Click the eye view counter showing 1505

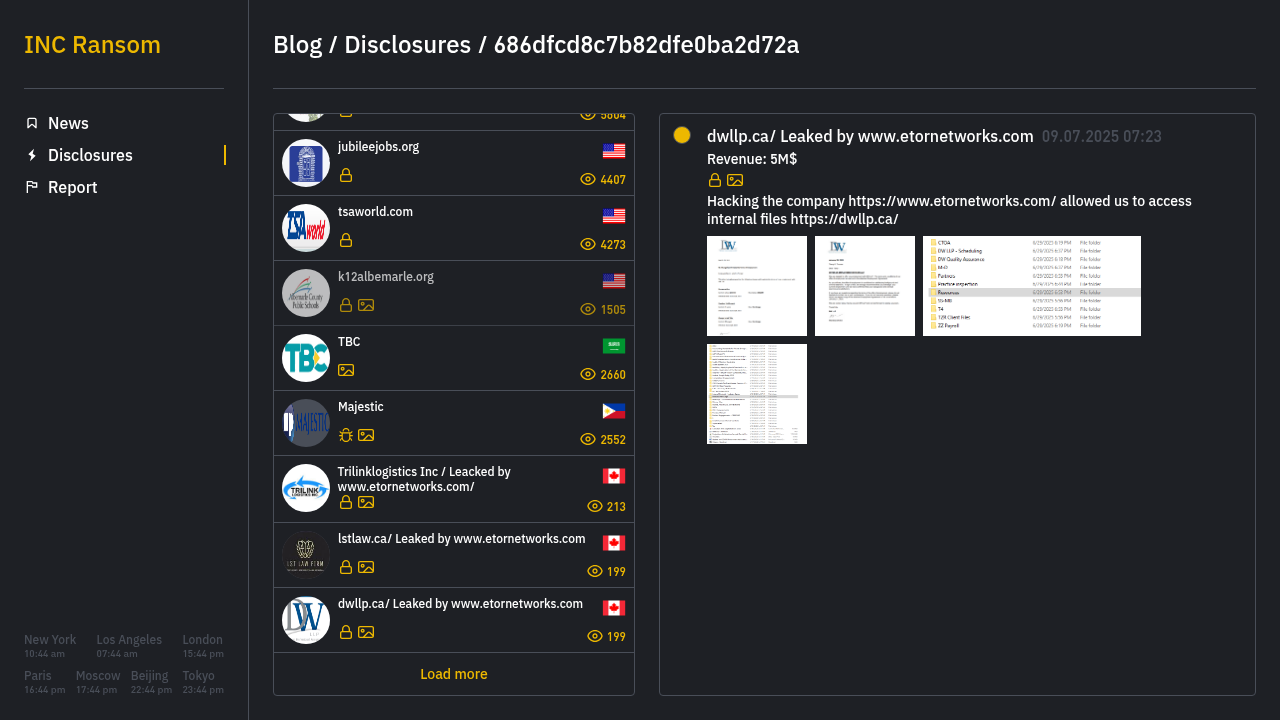tap(603, 310)
